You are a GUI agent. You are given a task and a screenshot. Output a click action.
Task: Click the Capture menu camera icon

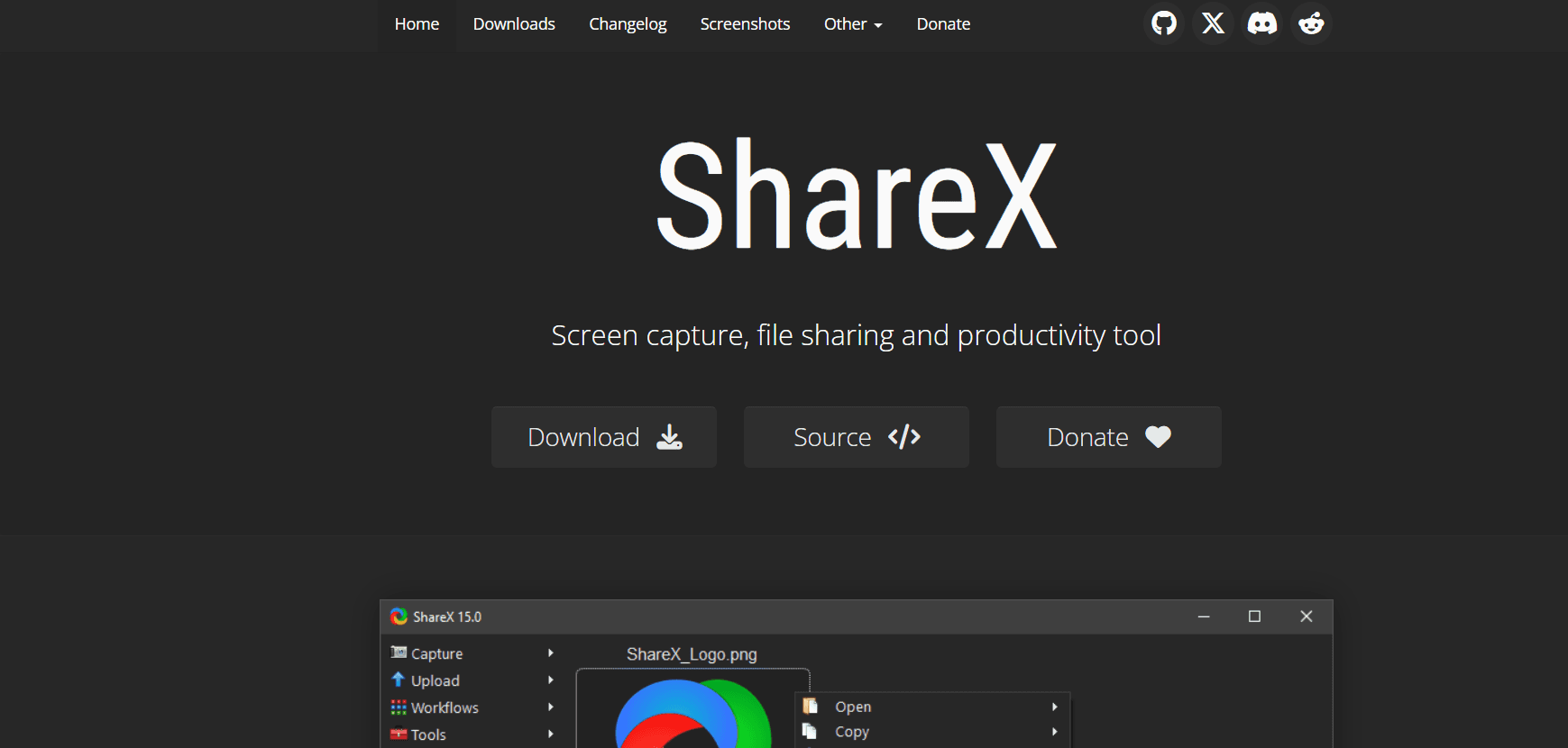(399, 652)
